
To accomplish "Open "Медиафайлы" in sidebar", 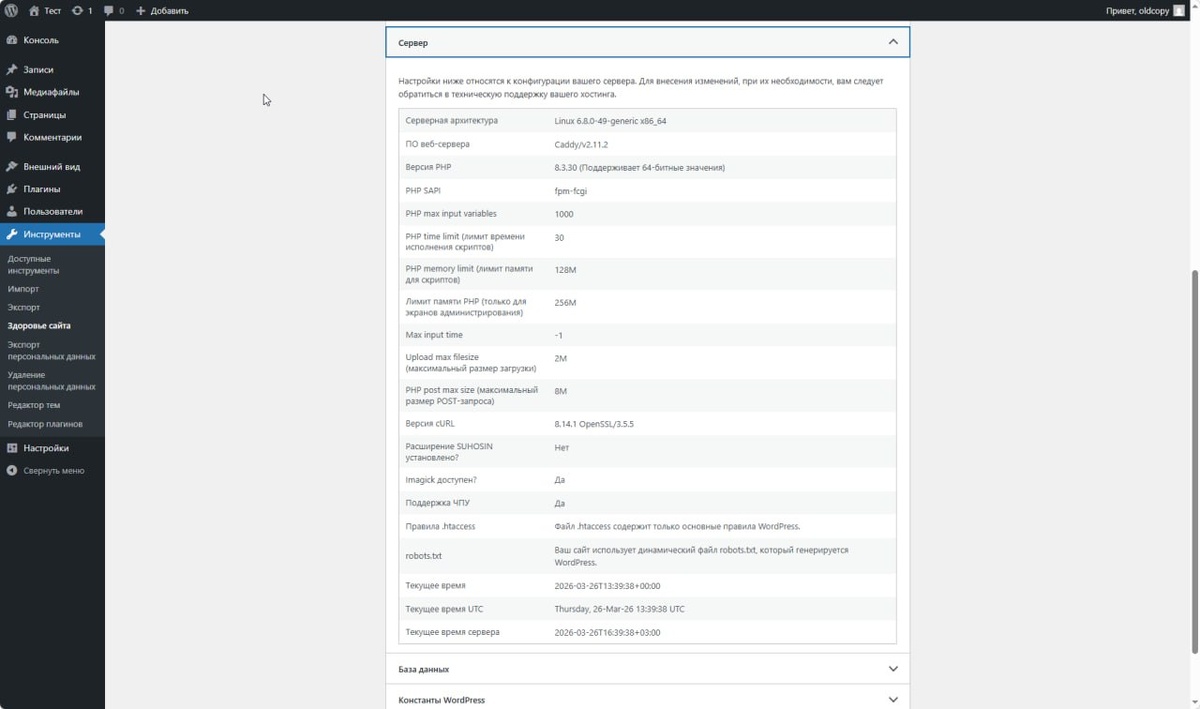I will pyautogui.click(x=52, y=92).
